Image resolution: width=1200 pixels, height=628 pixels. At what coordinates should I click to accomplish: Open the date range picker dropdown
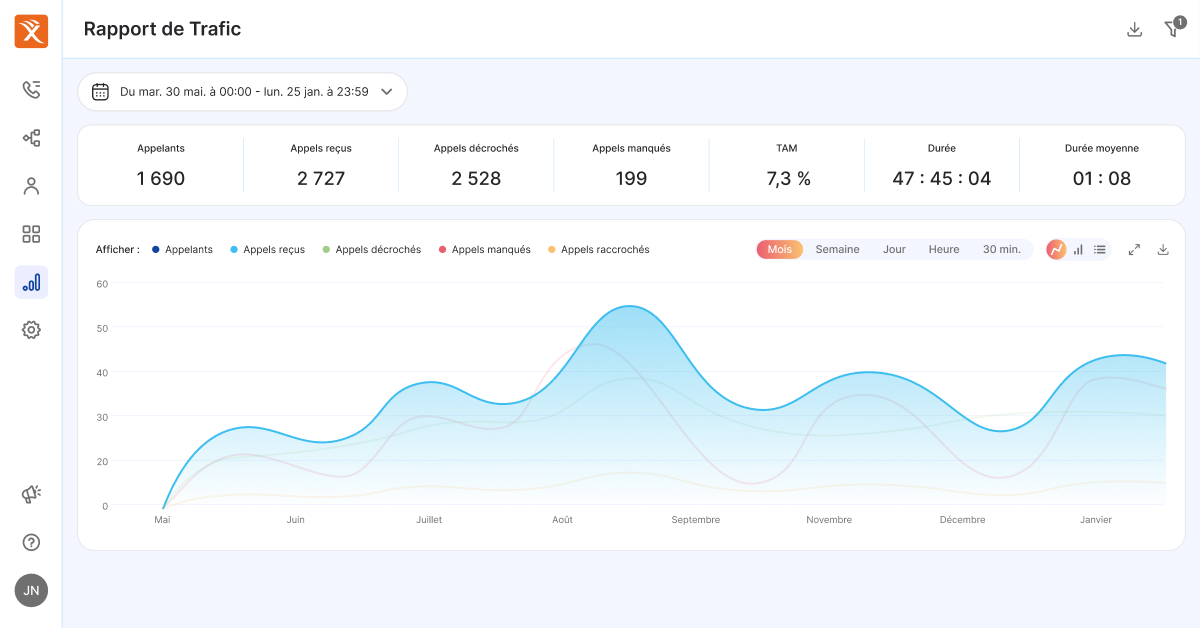(242, 91)
